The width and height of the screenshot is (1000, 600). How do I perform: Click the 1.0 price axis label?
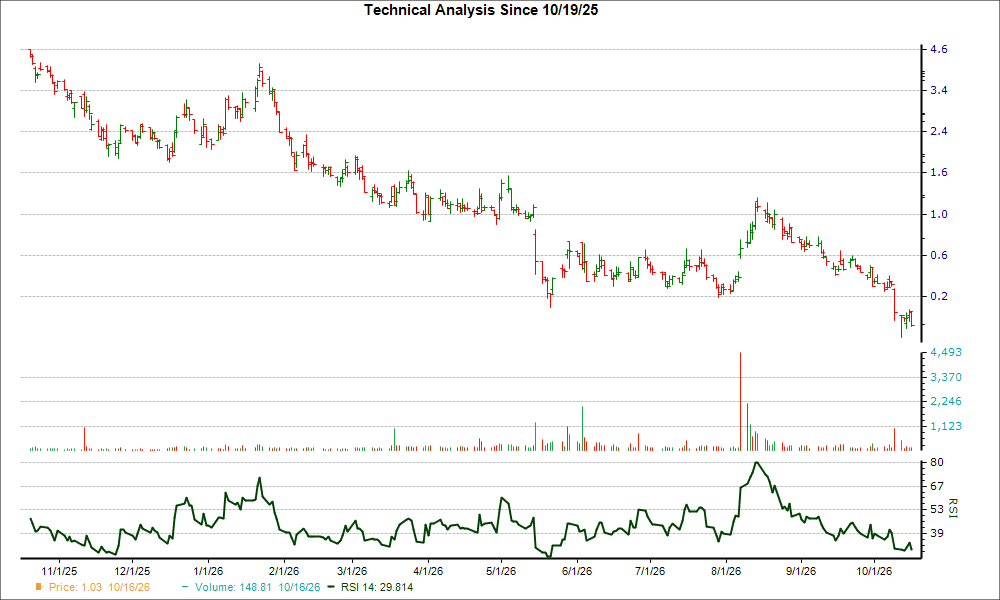(939, 214)
